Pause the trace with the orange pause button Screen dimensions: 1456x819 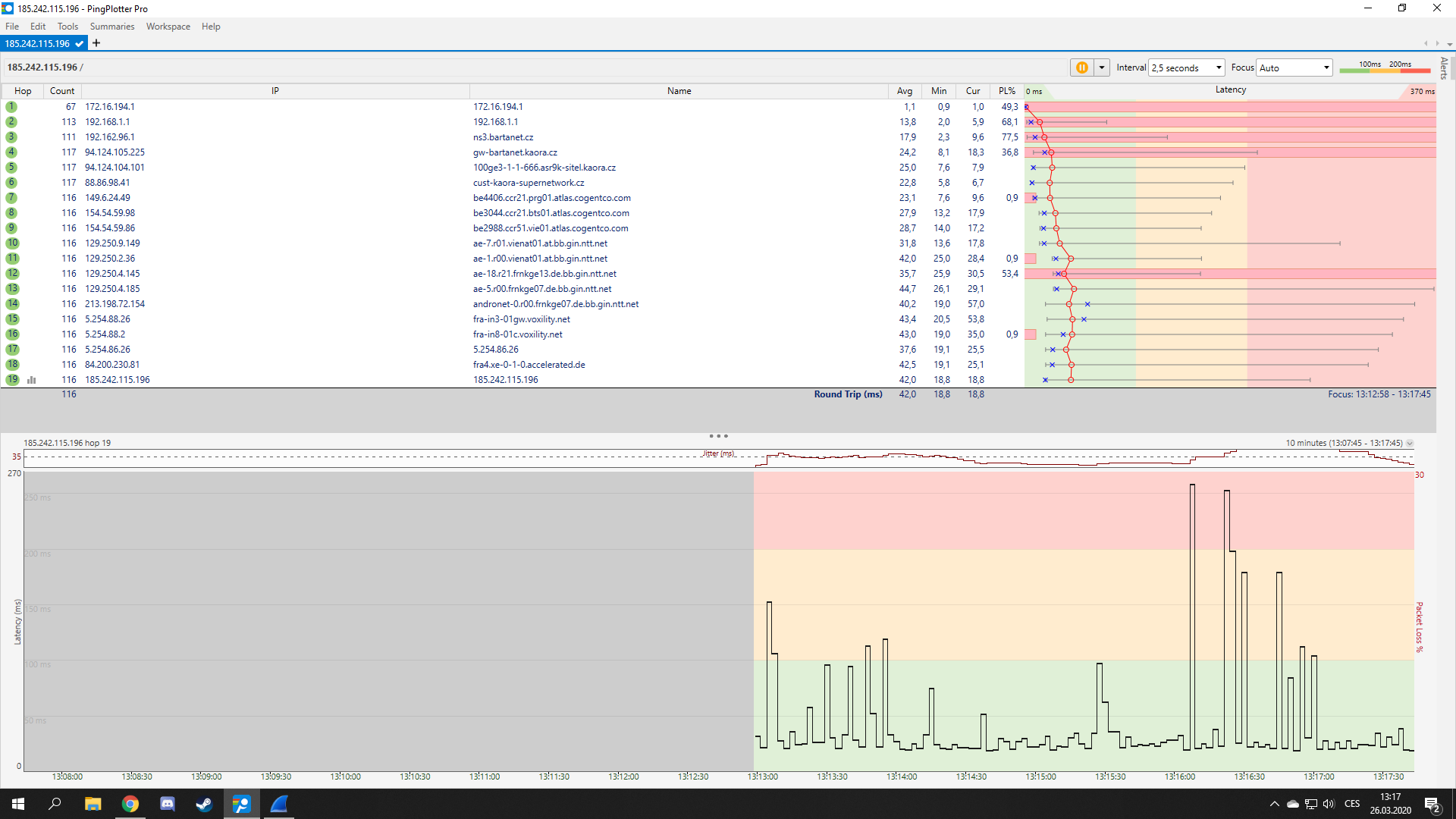(x=1081, y=67)
